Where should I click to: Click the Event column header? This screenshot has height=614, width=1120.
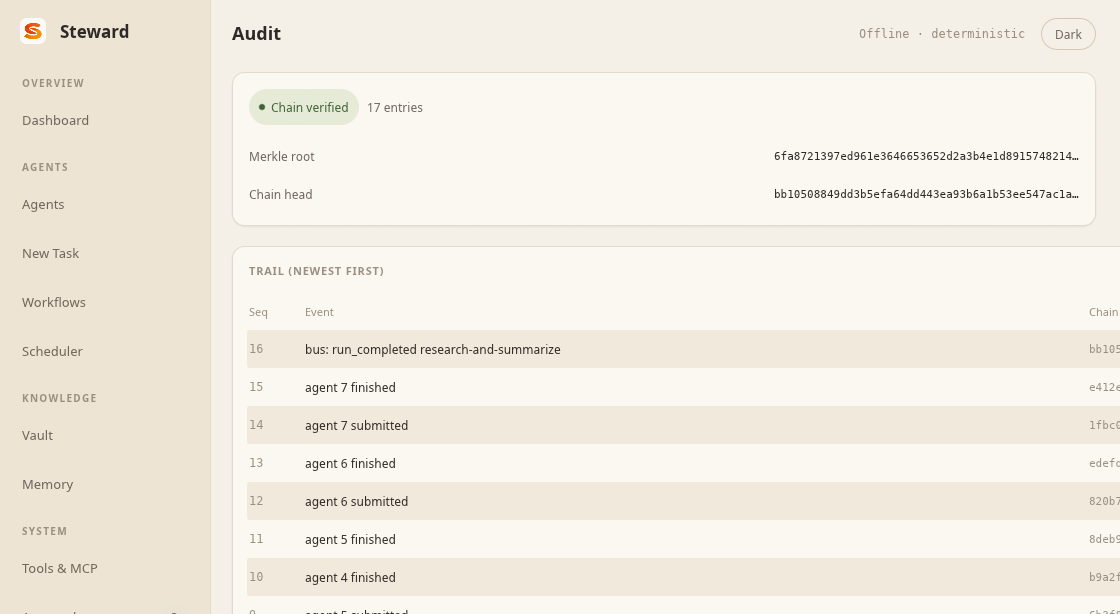click(x=319, y=312)
